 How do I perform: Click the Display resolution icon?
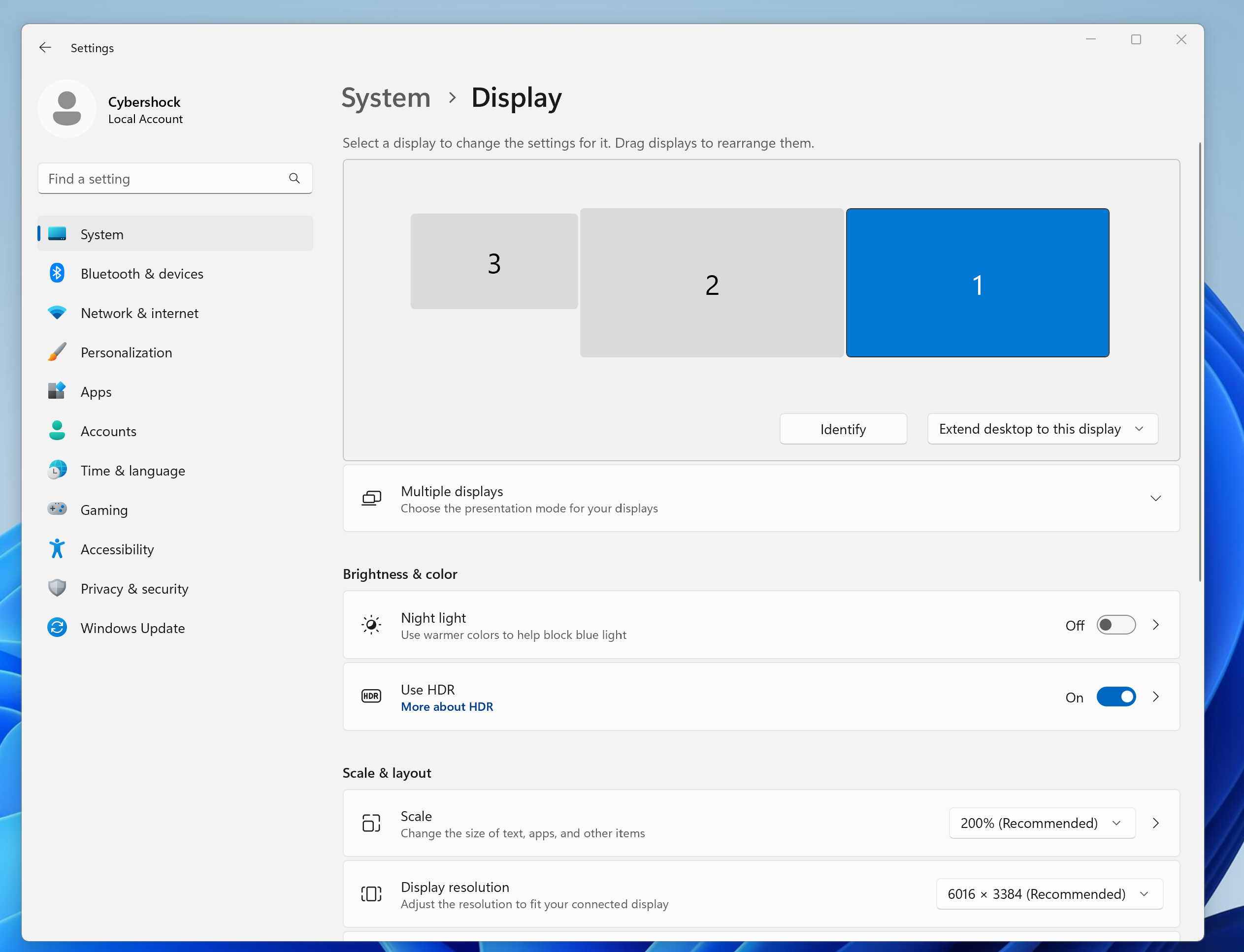coord(371,894)
